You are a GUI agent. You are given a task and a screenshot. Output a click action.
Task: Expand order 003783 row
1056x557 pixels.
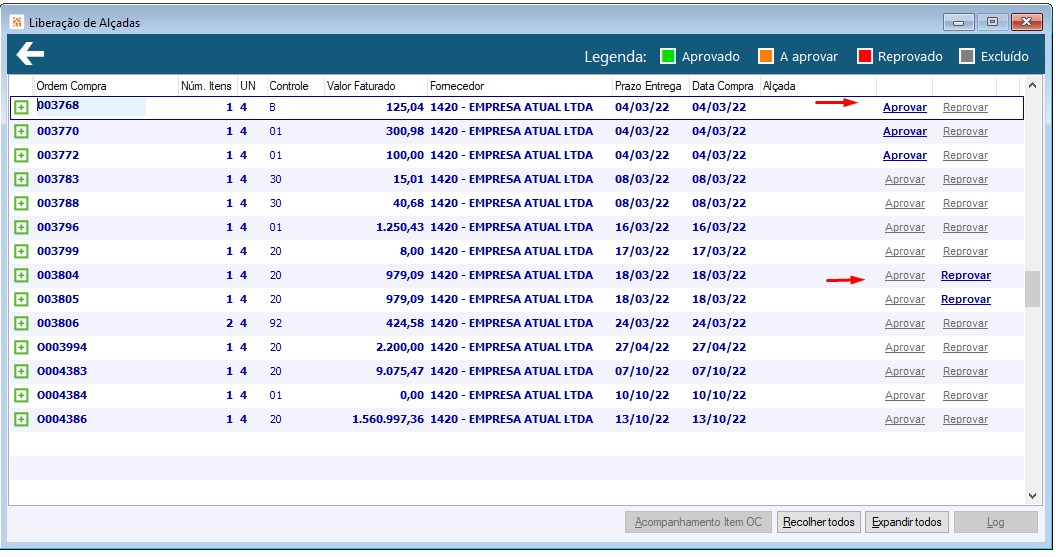(21, 179)
